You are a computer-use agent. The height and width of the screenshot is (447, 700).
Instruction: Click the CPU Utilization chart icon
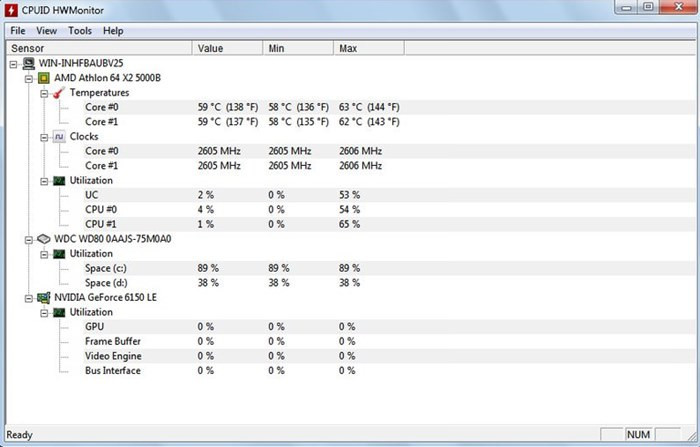59,181
